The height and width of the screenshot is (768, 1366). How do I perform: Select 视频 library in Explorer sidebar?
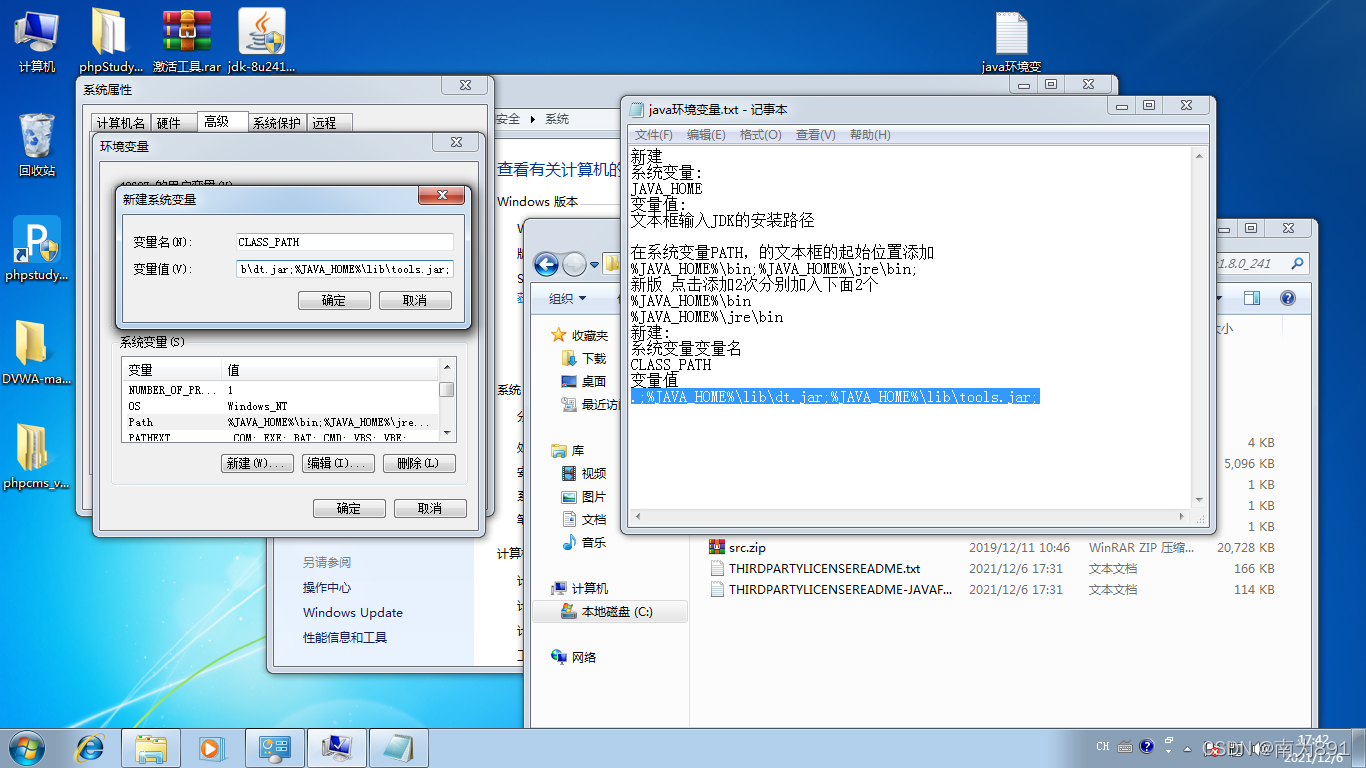[x=584, y=473]
